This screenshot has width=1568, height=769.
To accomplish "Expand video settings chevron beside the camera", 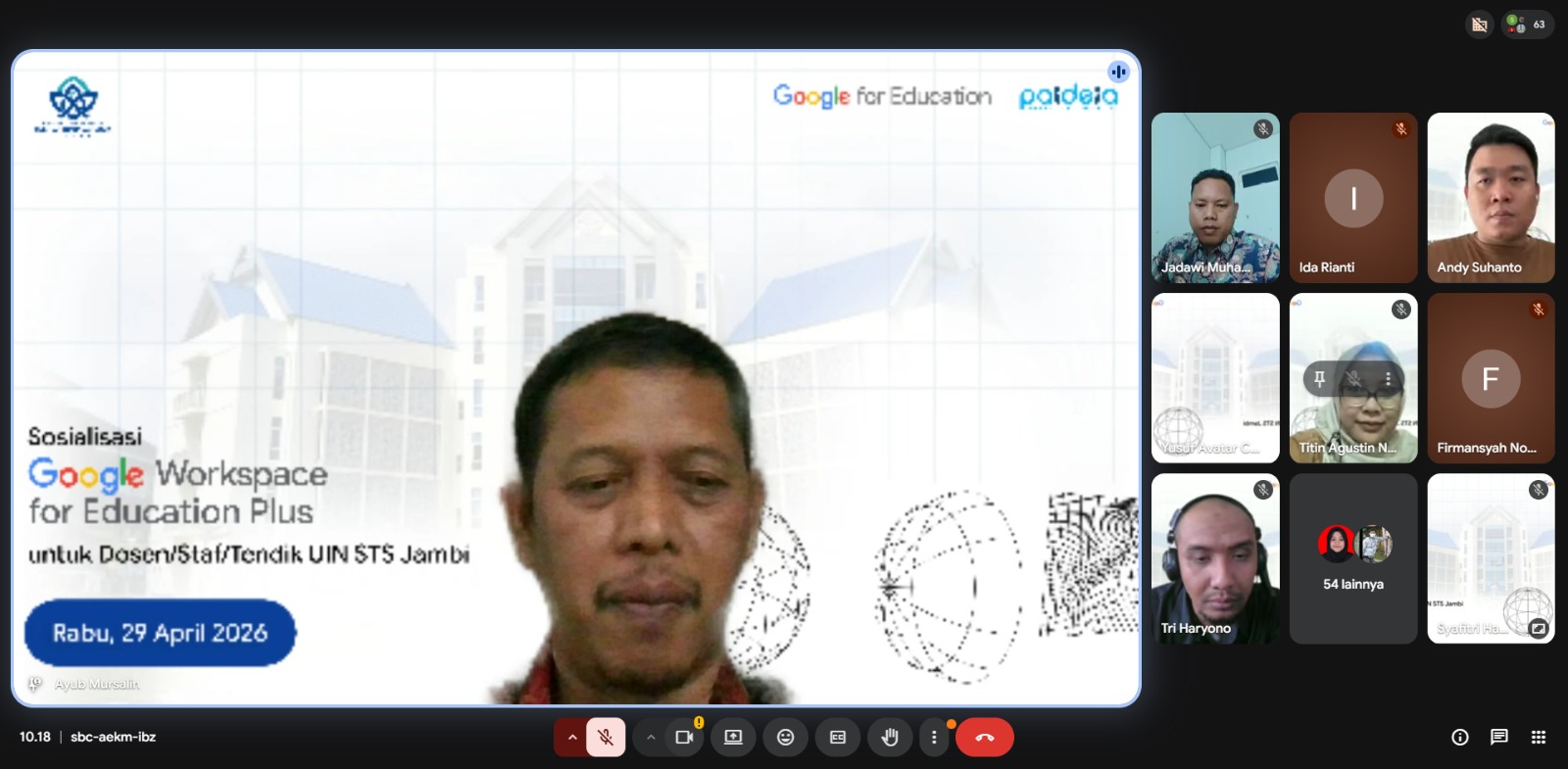I will 651,738.
